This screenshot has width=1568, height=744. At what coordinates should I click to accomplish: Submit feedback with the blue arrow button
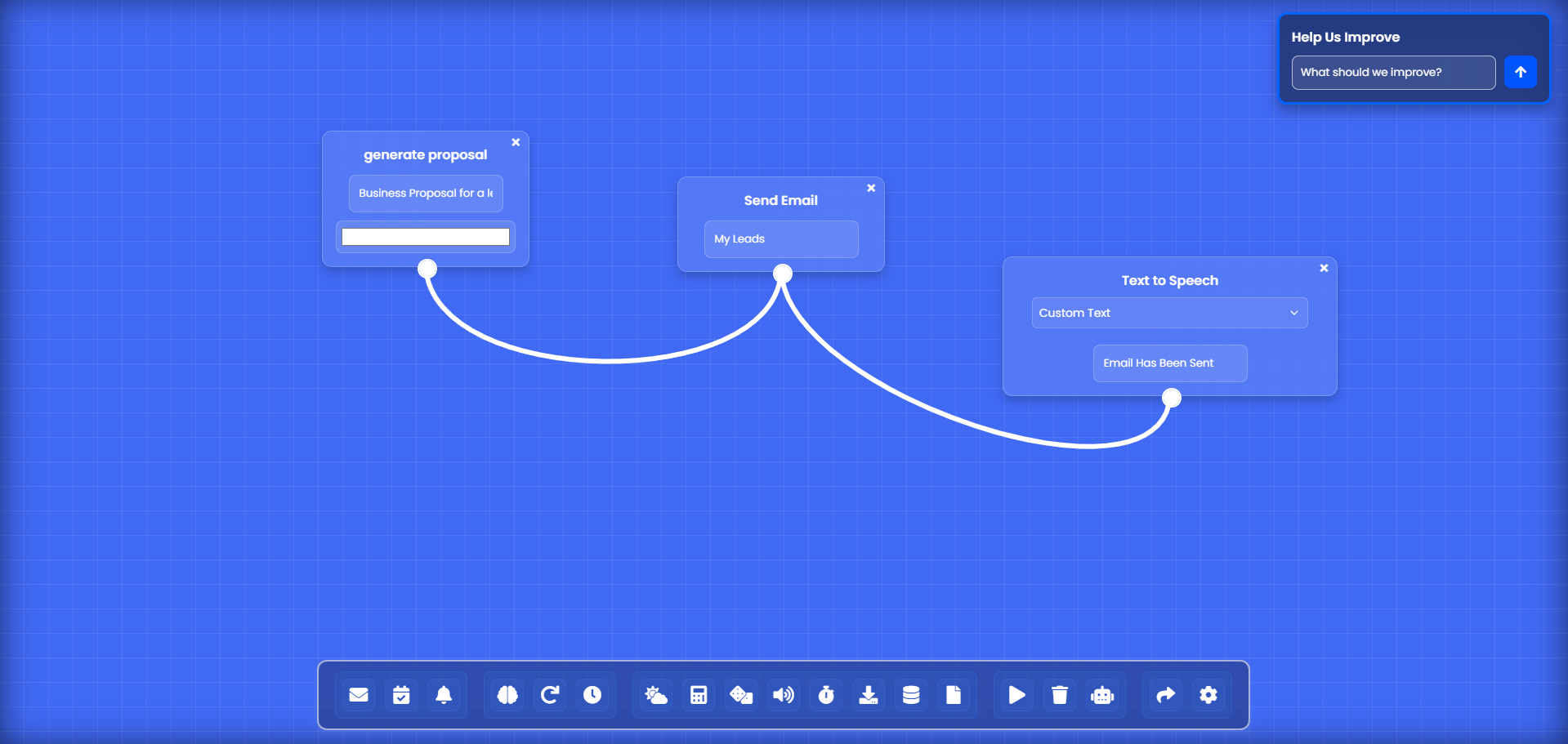tap(1521, 72)
